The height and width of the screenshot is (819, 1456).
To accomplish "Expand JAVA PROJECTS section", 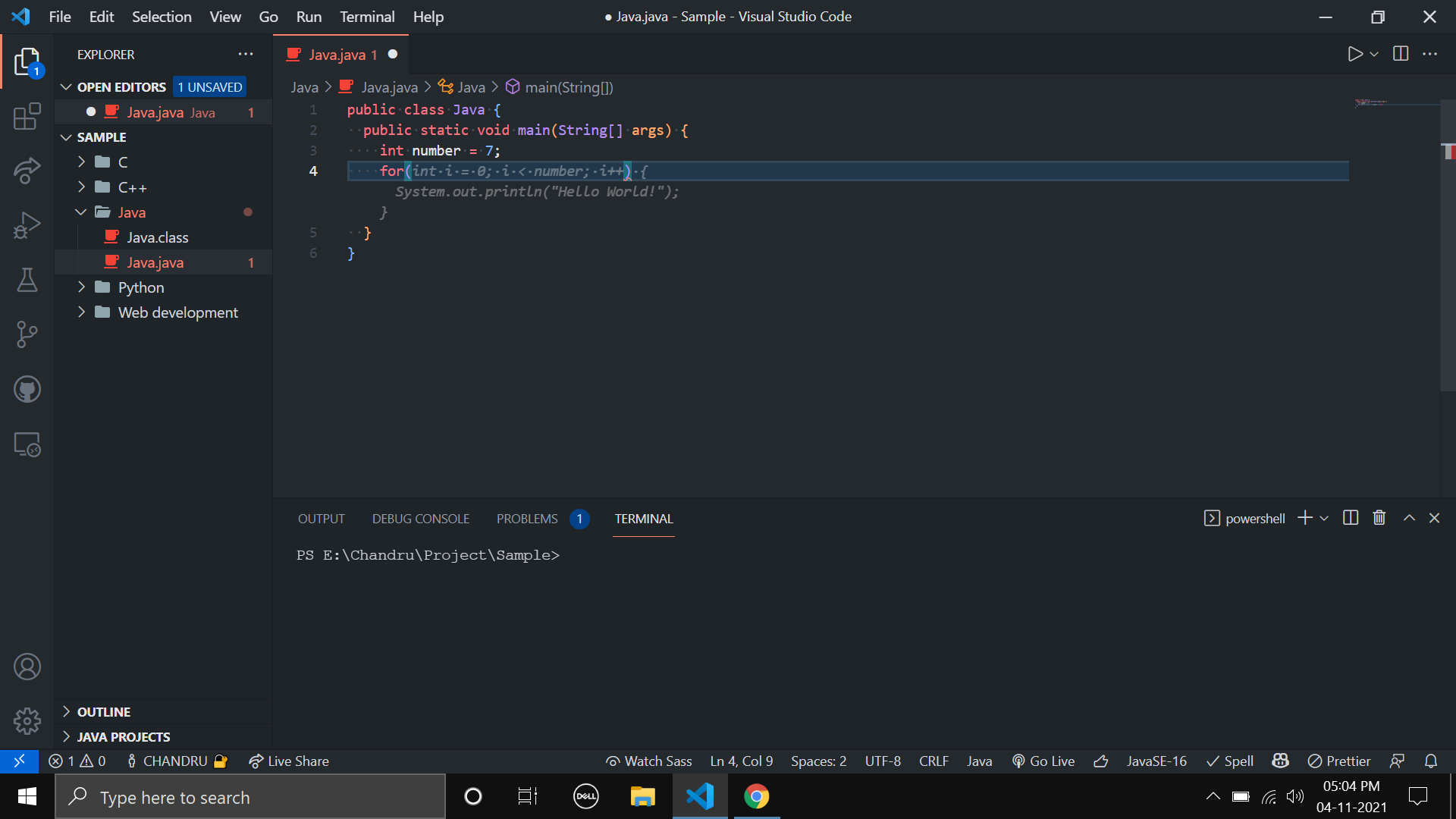I will pos(163,736).
